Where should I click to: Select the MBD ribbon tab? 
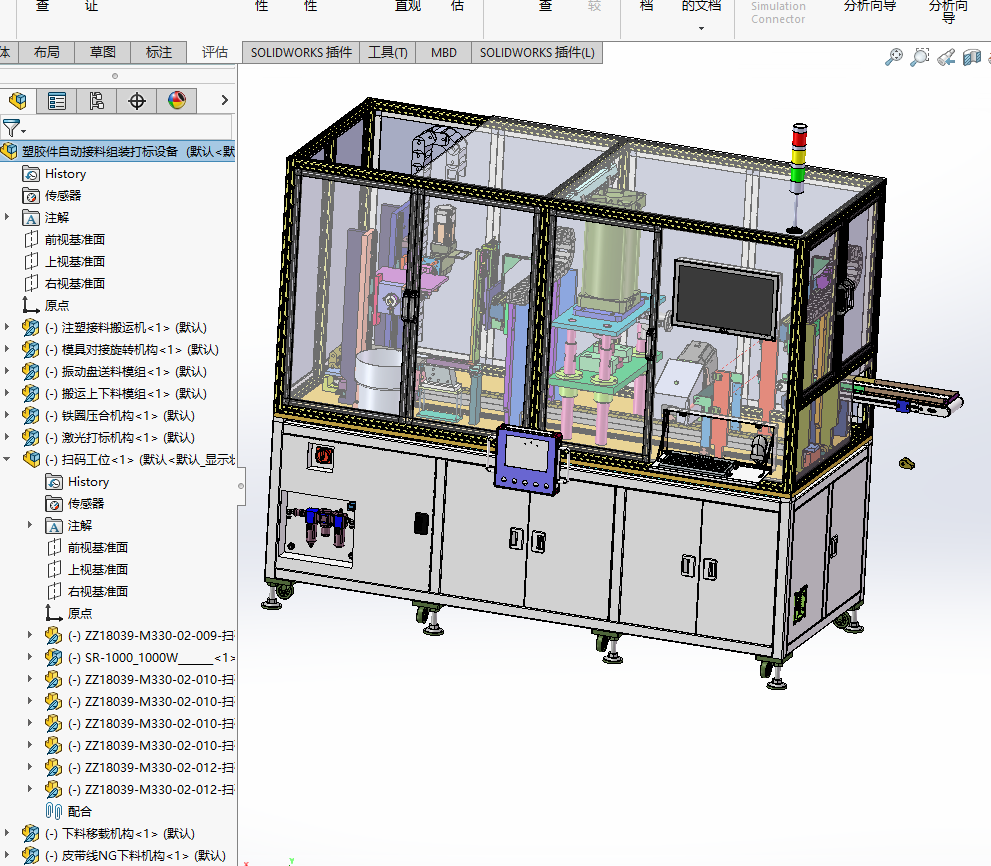click(x=444, y=52)
